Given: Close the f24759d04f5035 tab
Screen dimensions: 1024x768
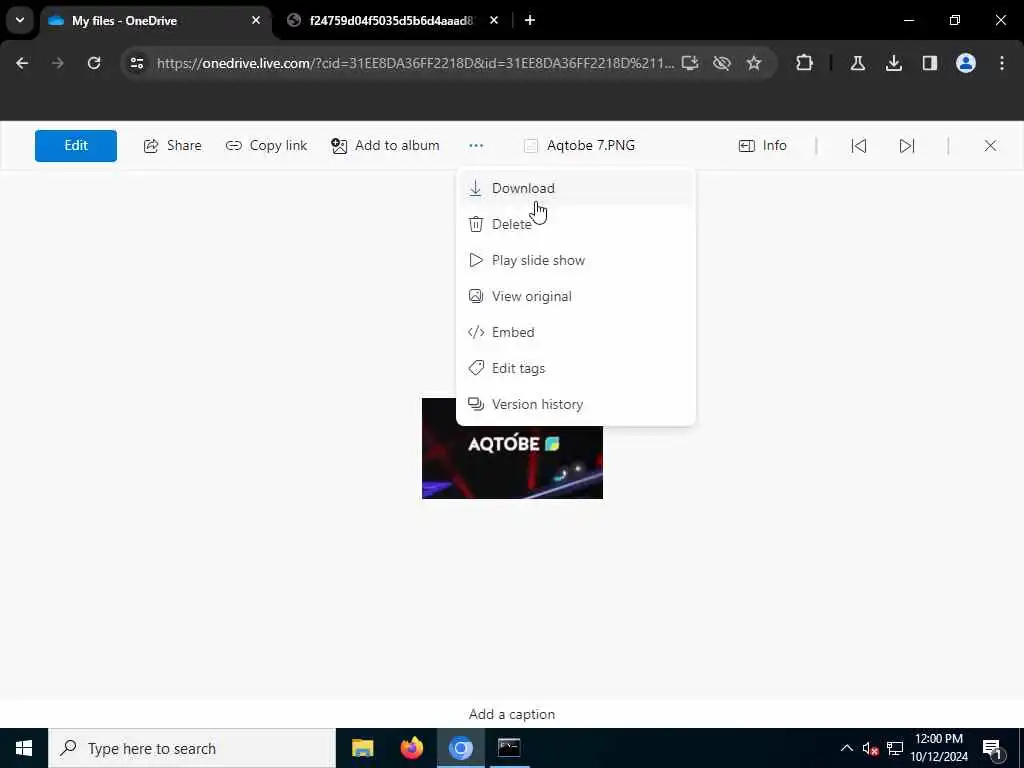Looking at the screenshot, I should pyautogui.click(x=494, y=20).
